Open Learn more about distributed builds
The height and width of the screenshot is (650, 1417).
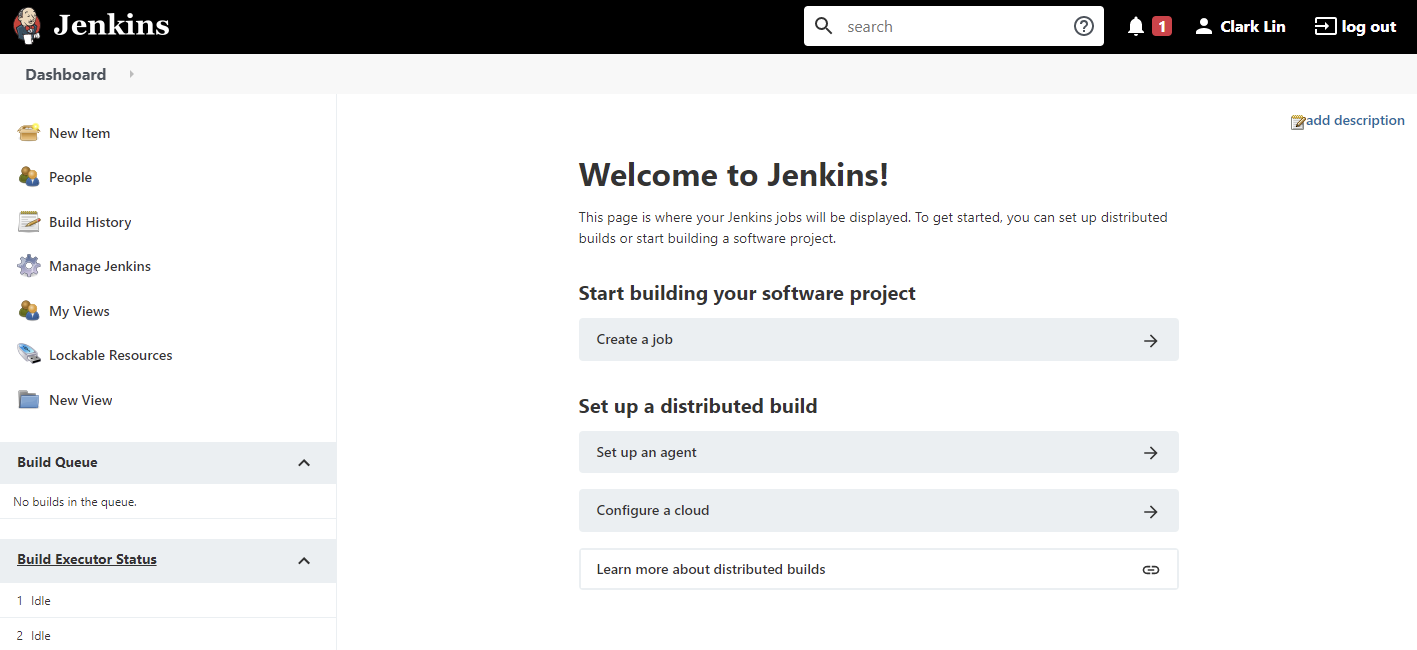pyautogui.click(x=878, y=569)
